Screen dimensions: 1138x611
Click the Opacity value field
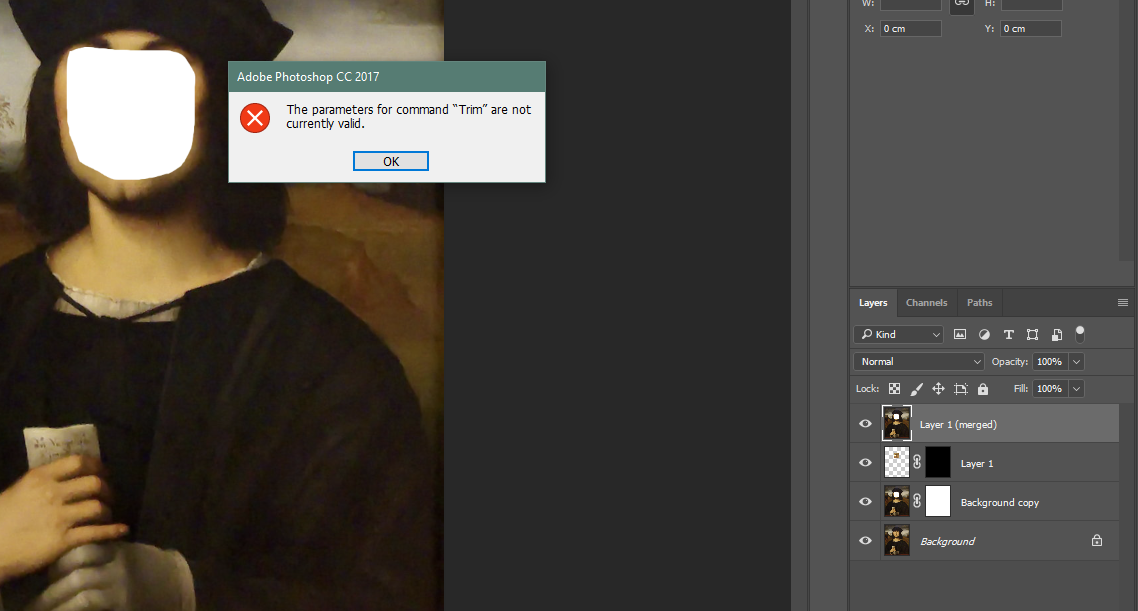click(x=1049, y=361)
